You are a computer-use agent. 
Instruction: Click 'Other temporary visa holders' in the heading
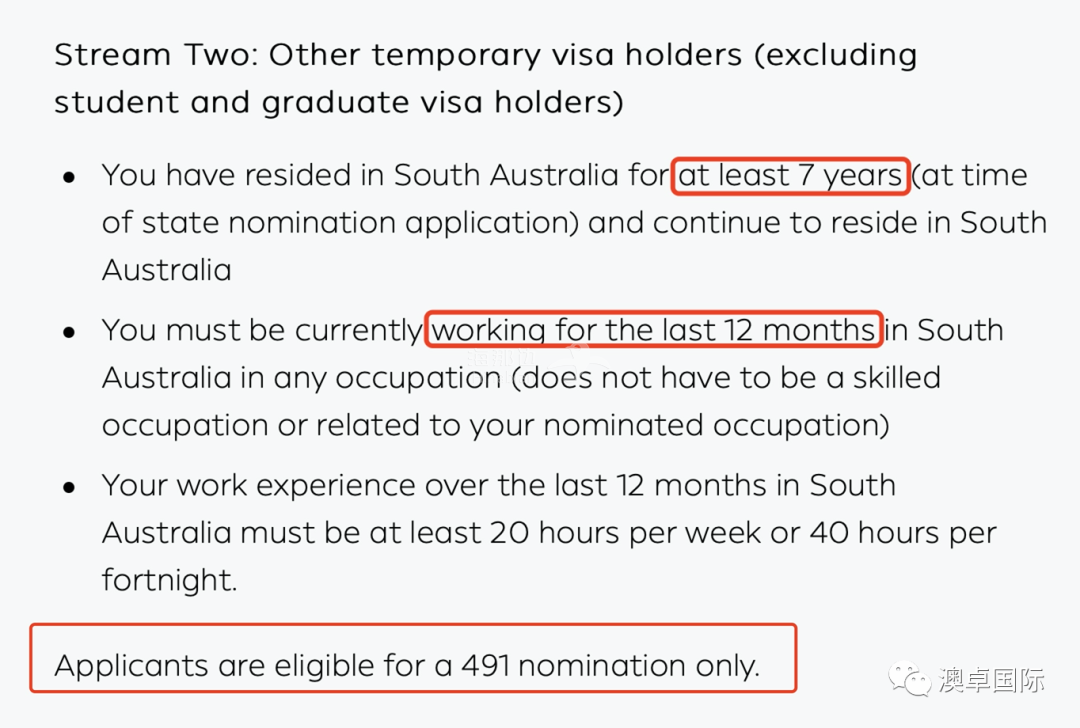[x=506, y=55]
